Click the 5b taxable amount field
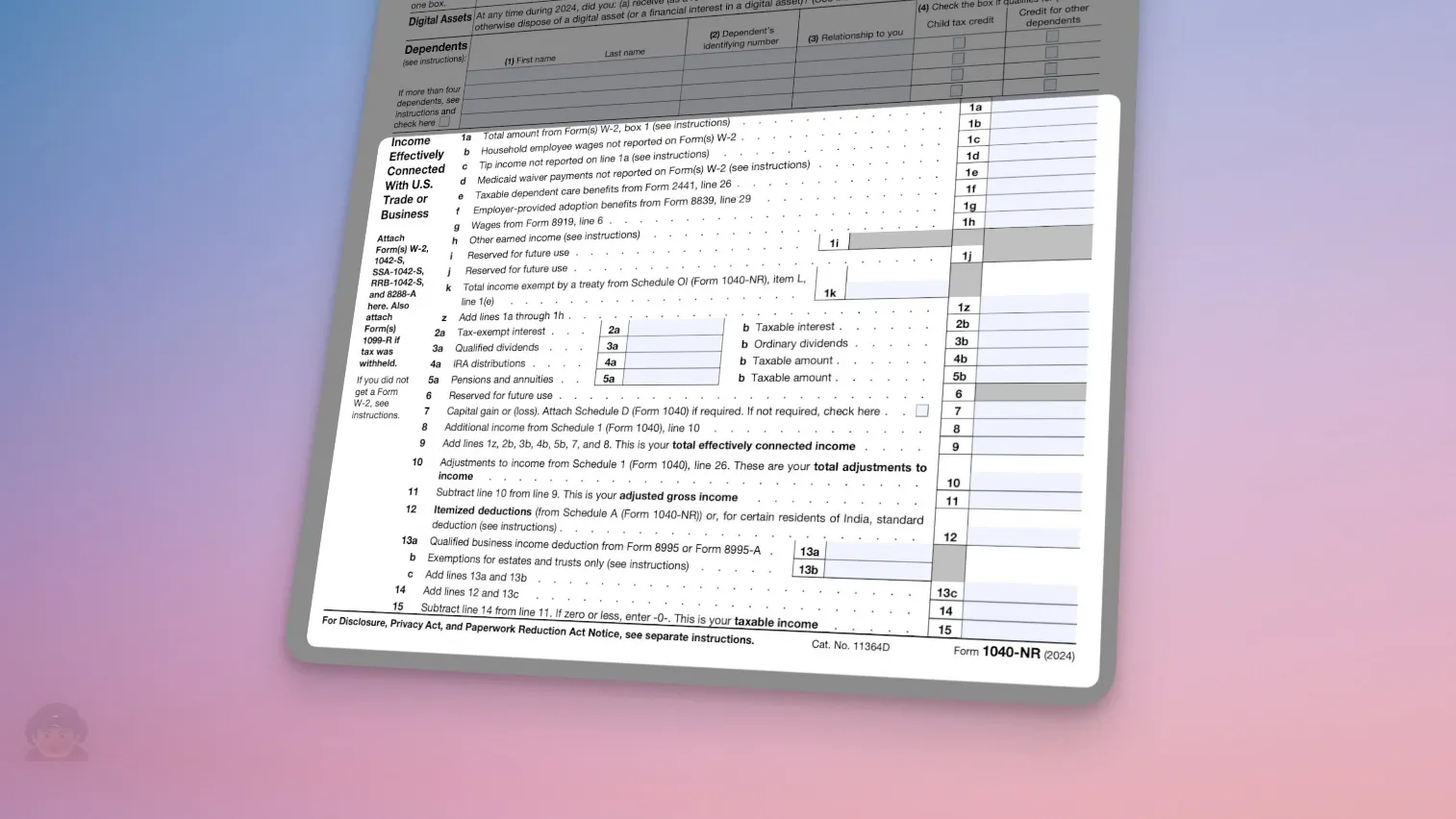Viewport: 1456px width, 819px height. point(1030,373)
